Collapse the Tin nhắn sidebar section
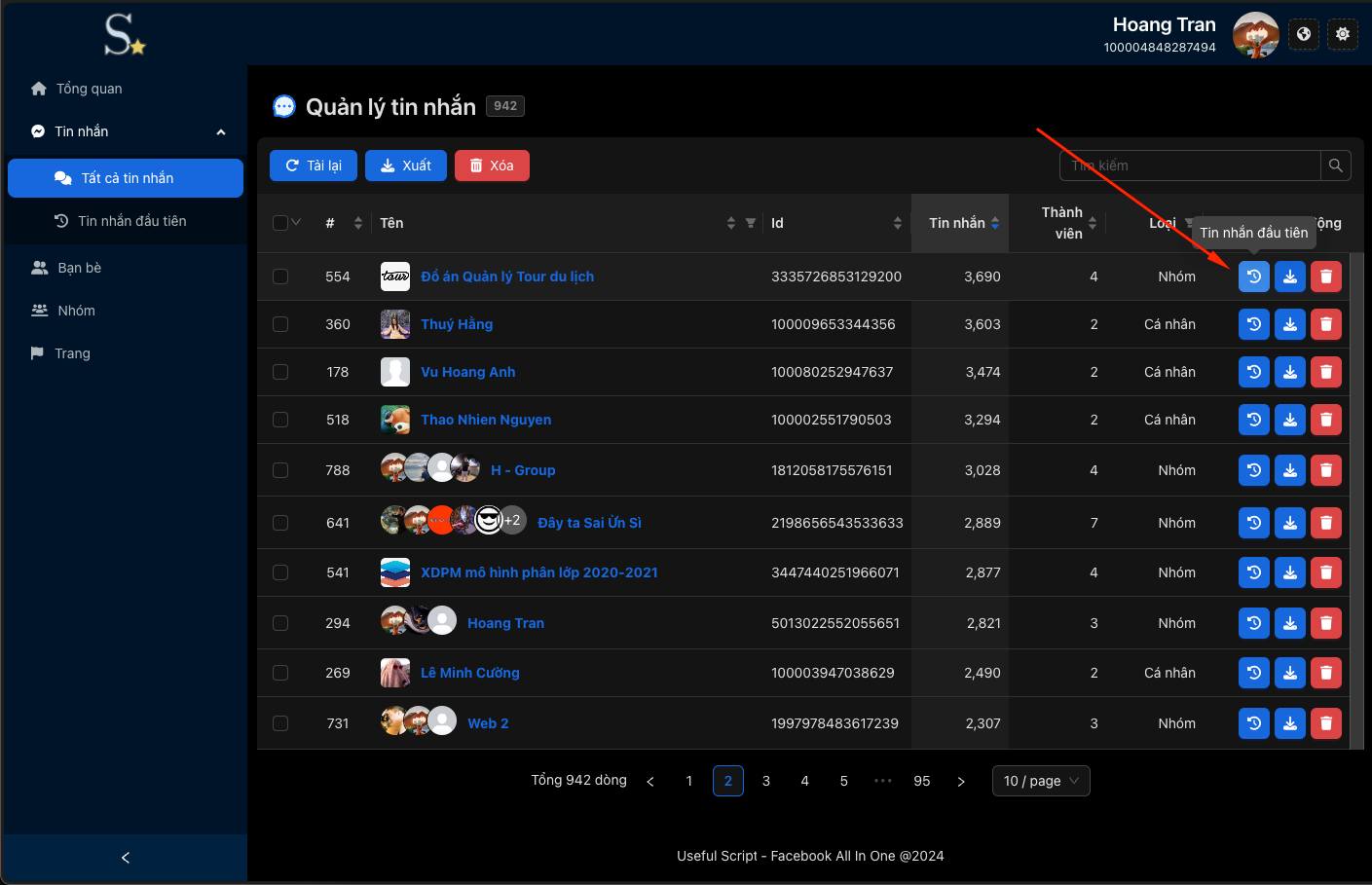 pos(221,132)
